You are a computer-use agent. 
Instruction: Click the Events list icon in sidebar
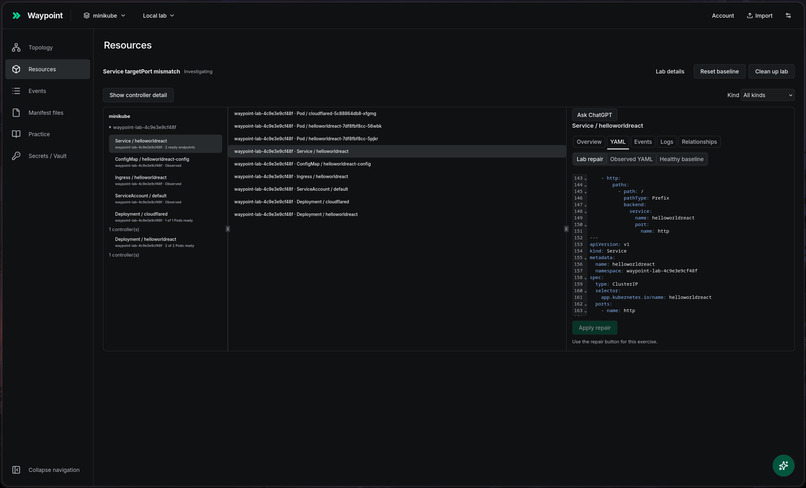click(16, 91)
